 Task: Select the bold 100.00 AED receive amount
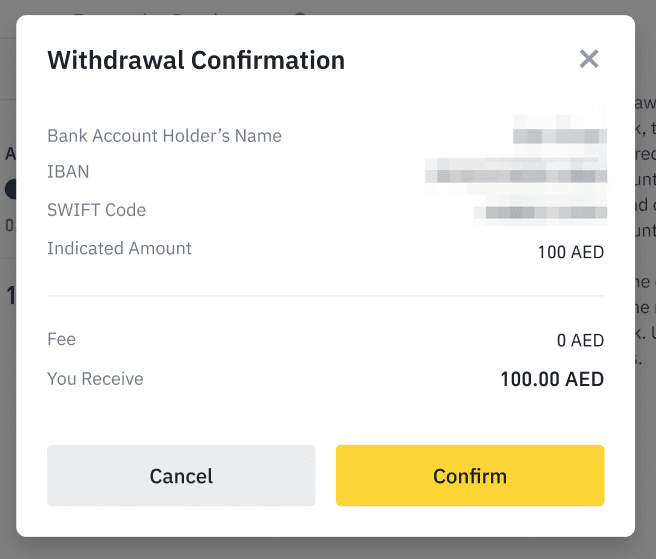click(552, 380)
